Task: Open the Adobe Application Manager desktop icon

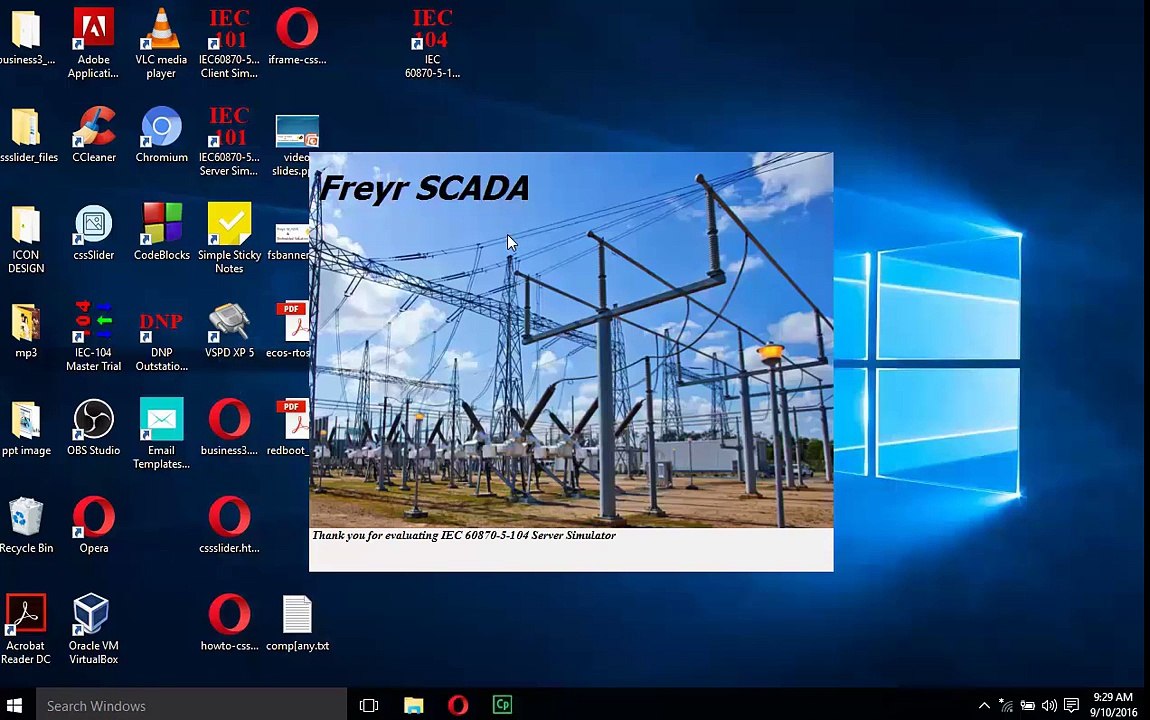Action: (93, 43)
